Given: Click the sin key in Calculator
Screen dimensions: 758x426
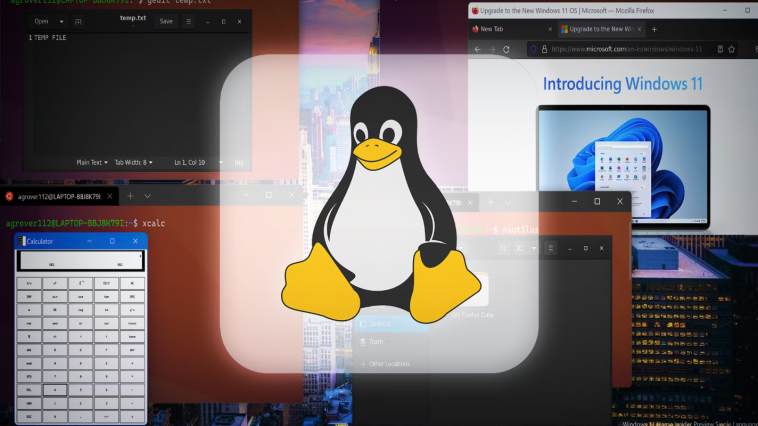Looking at the screenshot, I should 55,296.
